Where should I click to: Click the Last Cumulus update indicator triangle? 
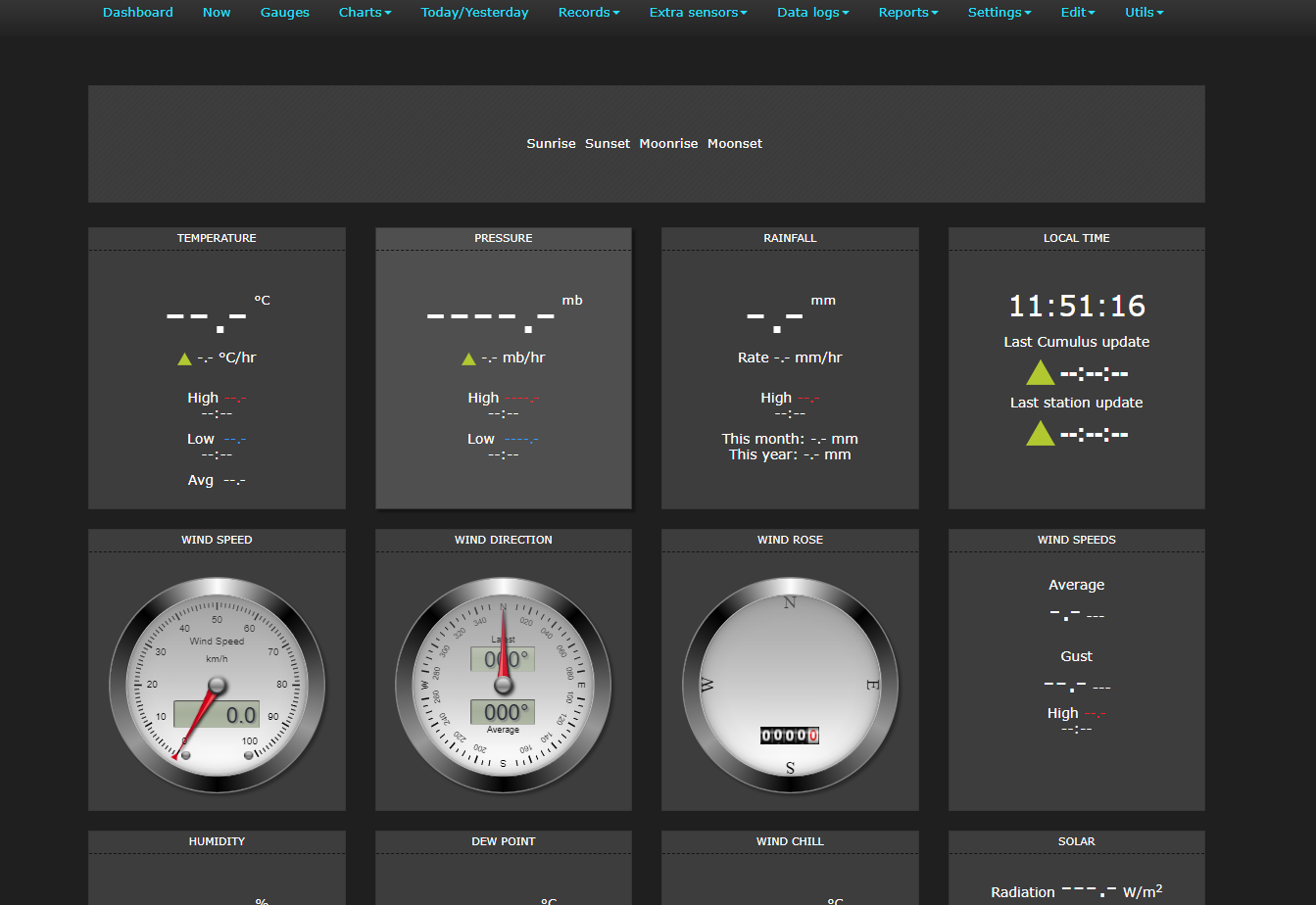(1040, 373)
